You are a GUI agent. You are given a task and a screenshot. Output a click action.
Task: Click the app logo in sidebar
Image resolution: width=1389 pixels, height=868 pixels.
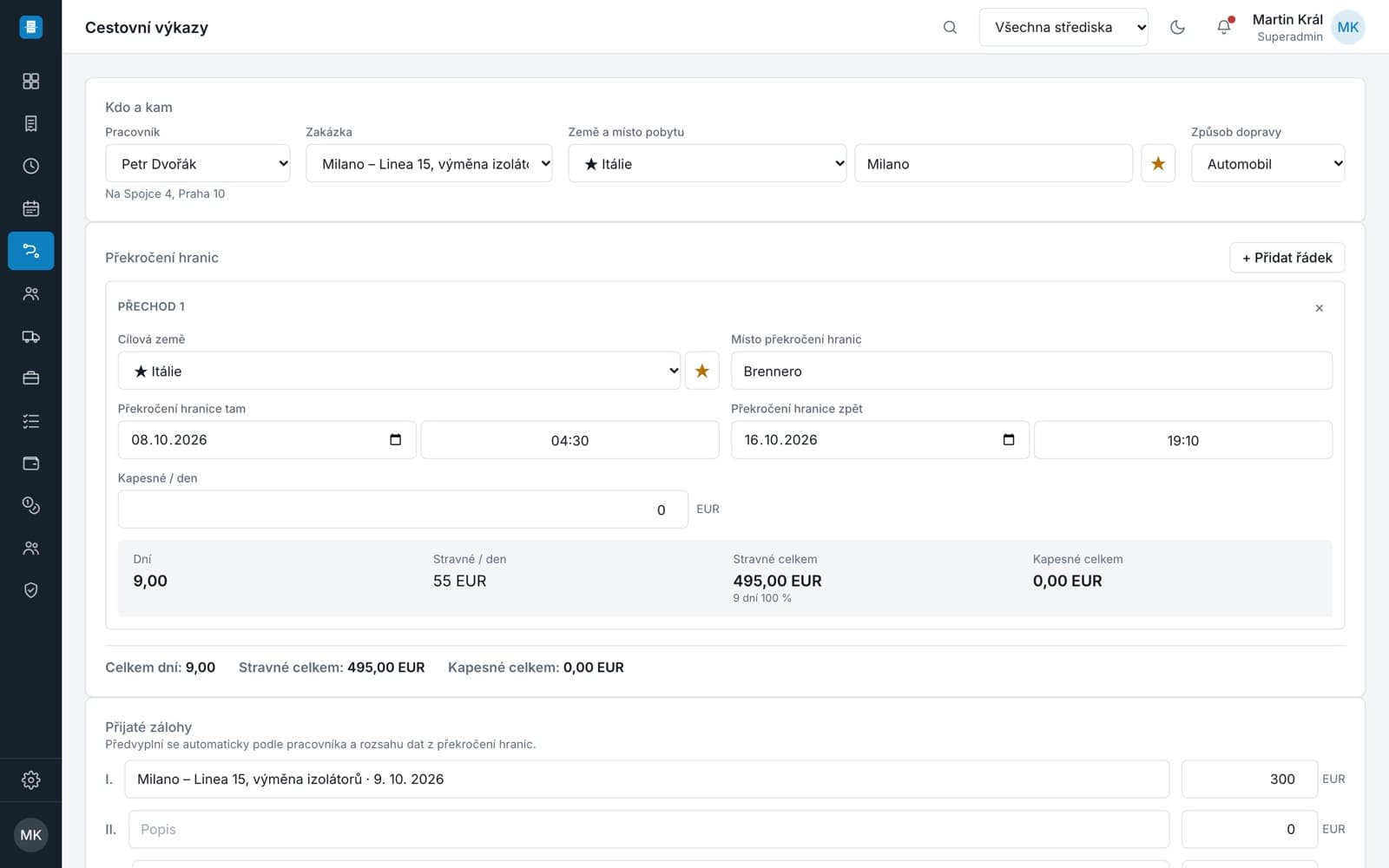31,27
